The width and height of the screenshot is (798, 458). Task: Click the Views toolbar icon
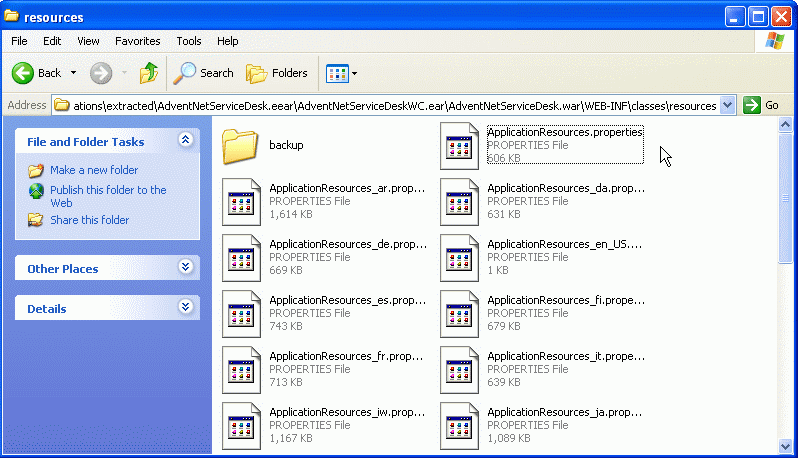337,74
